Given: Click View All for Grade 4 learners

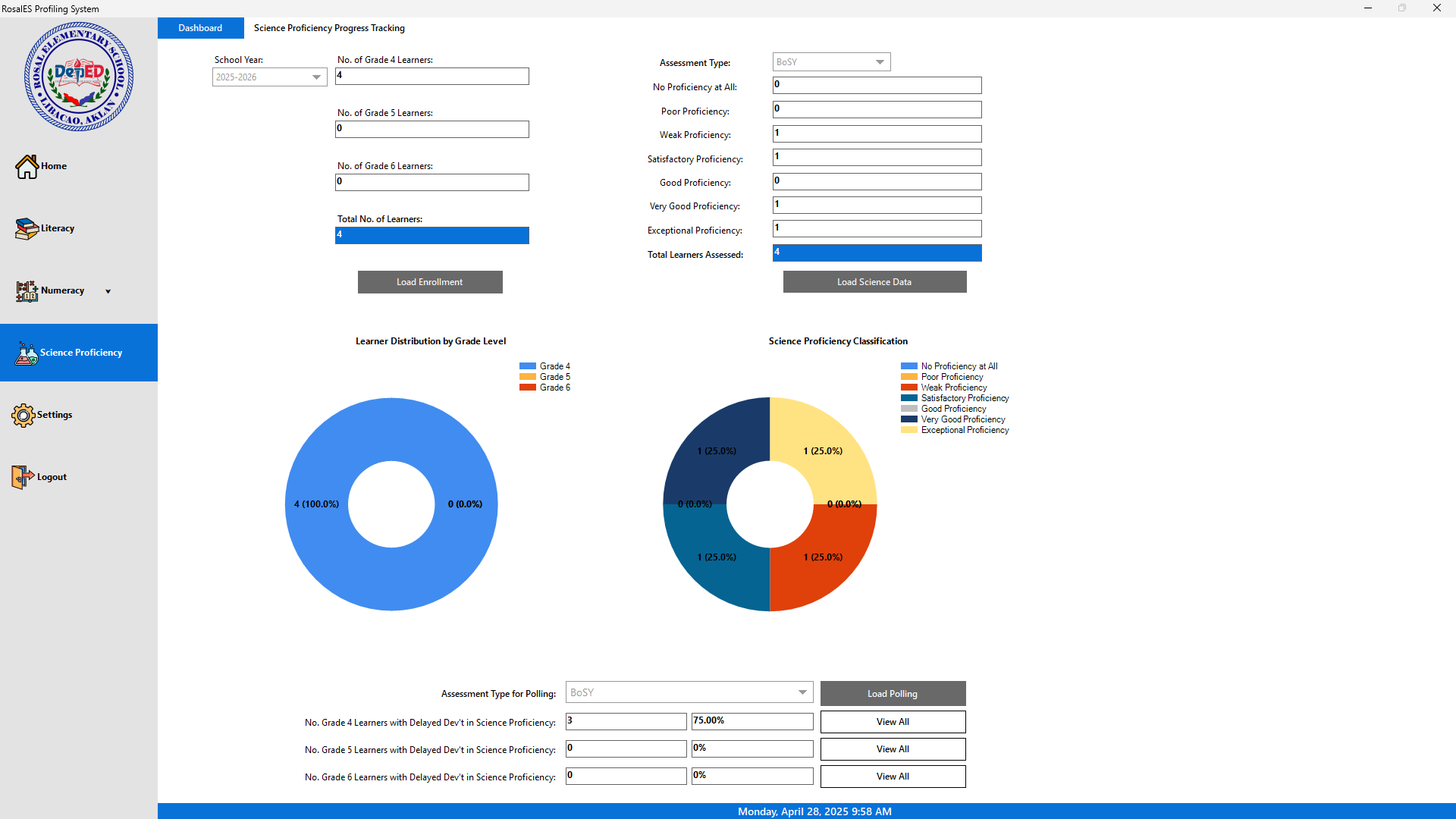Looking at the screenshot, I should pos(893,722).
